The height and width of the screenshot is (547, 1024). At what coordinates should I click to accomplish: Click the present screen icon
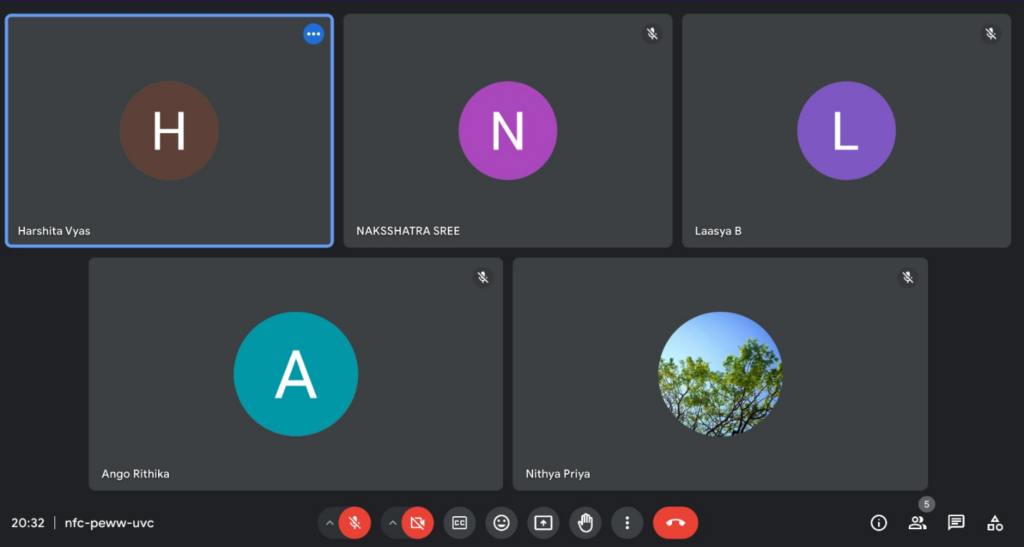tap(543, 522)
